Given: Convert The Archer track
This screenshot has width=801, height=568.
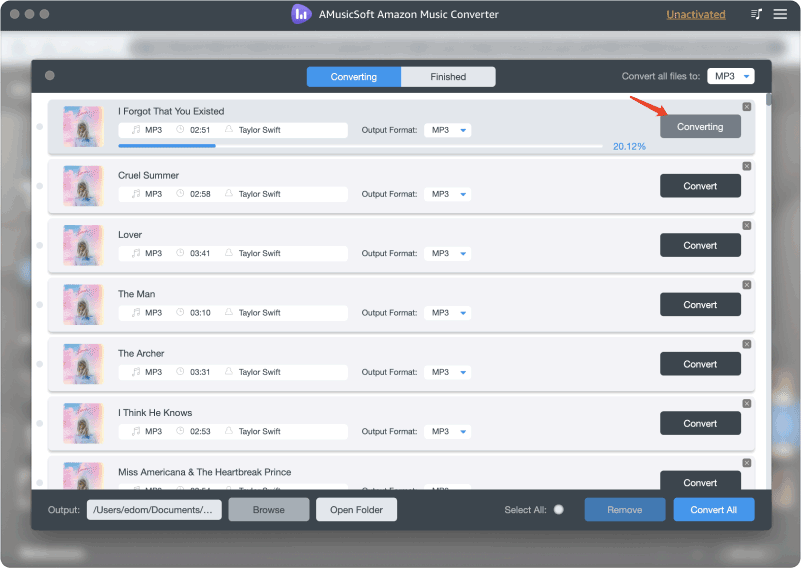Looking at the screenshot, I should click(700, 364).
